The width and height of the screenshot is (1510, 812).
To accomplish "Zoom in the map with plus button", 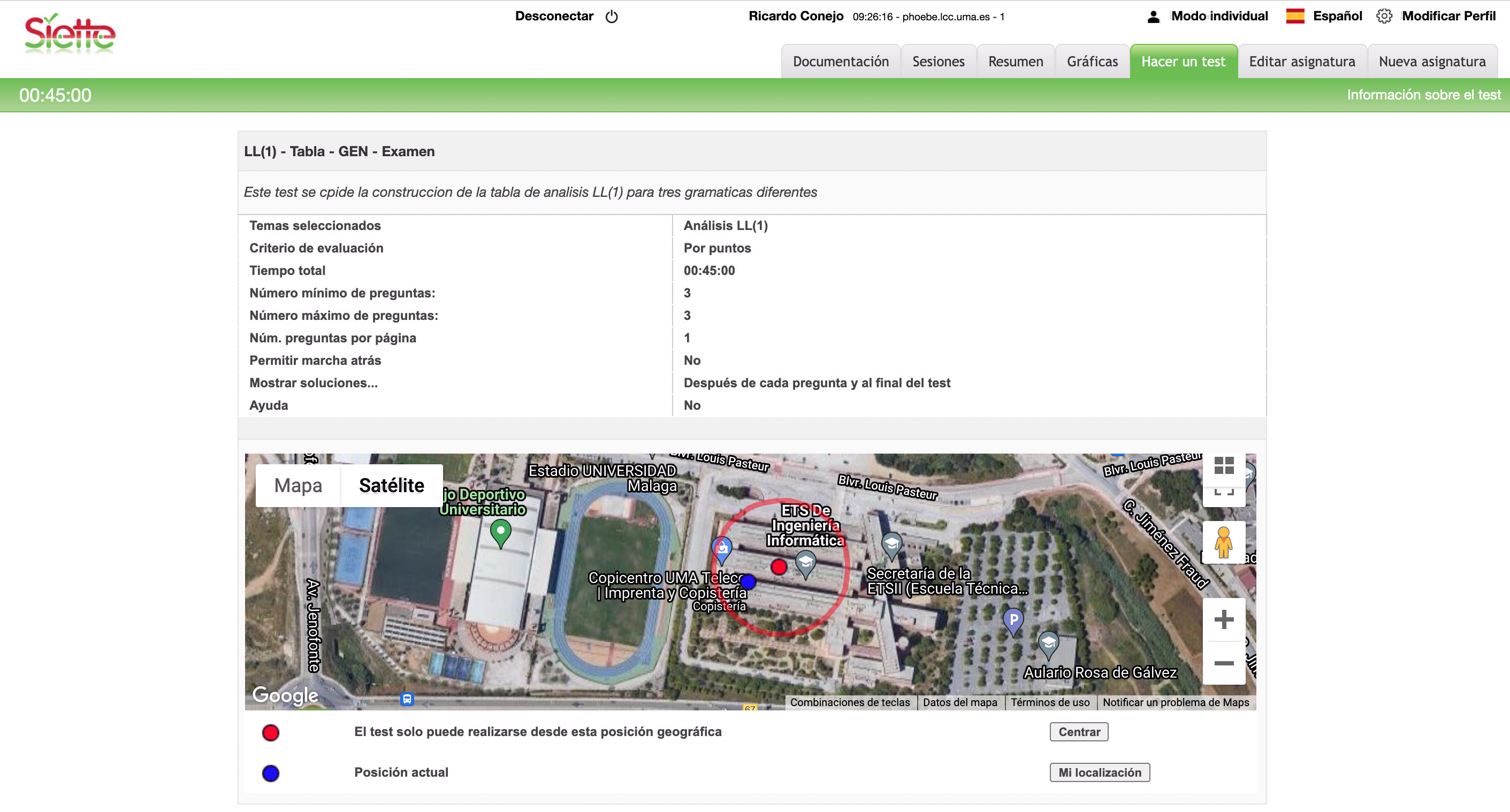I will pyautogui.click(x=1223, y=619).
